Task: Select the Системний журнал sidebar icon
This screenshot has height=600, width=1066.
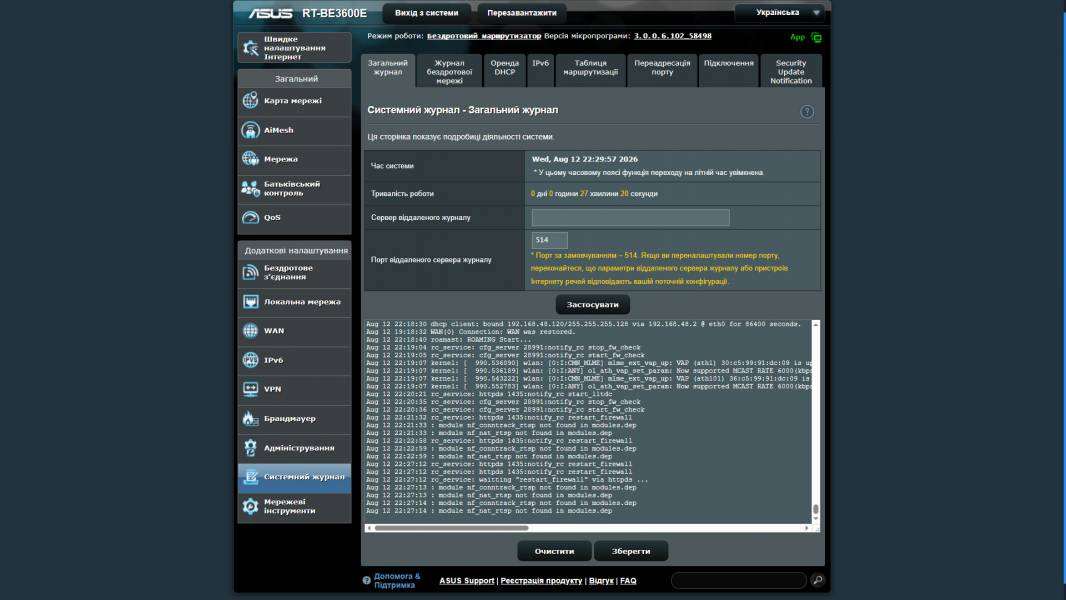Action: click(250, 477)
